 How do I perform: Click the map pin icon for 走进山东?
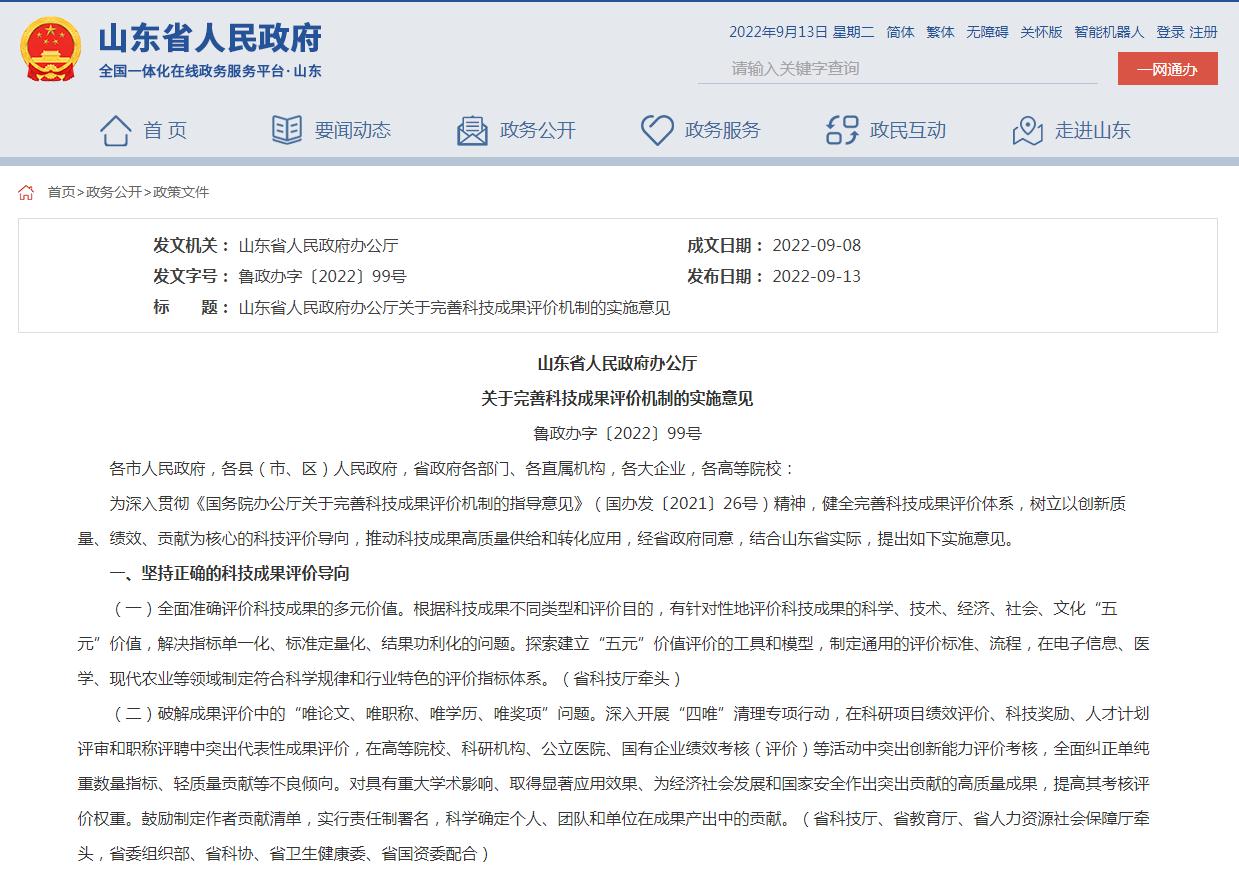tap(1027, 130)
